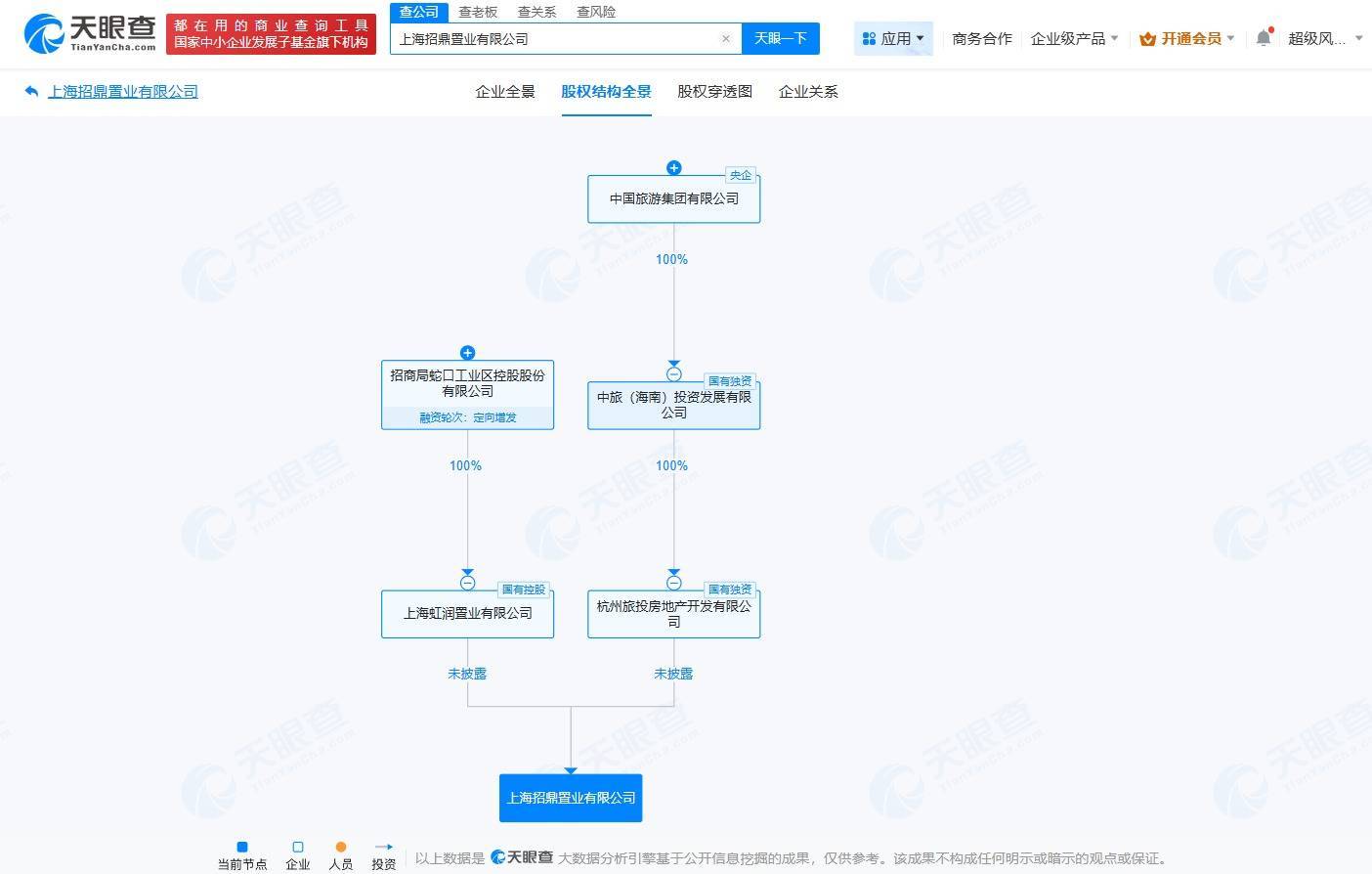Viewport: 1372px width, 874px height.
Task: Open the 商务合作 link
Action: coord(982,38)
